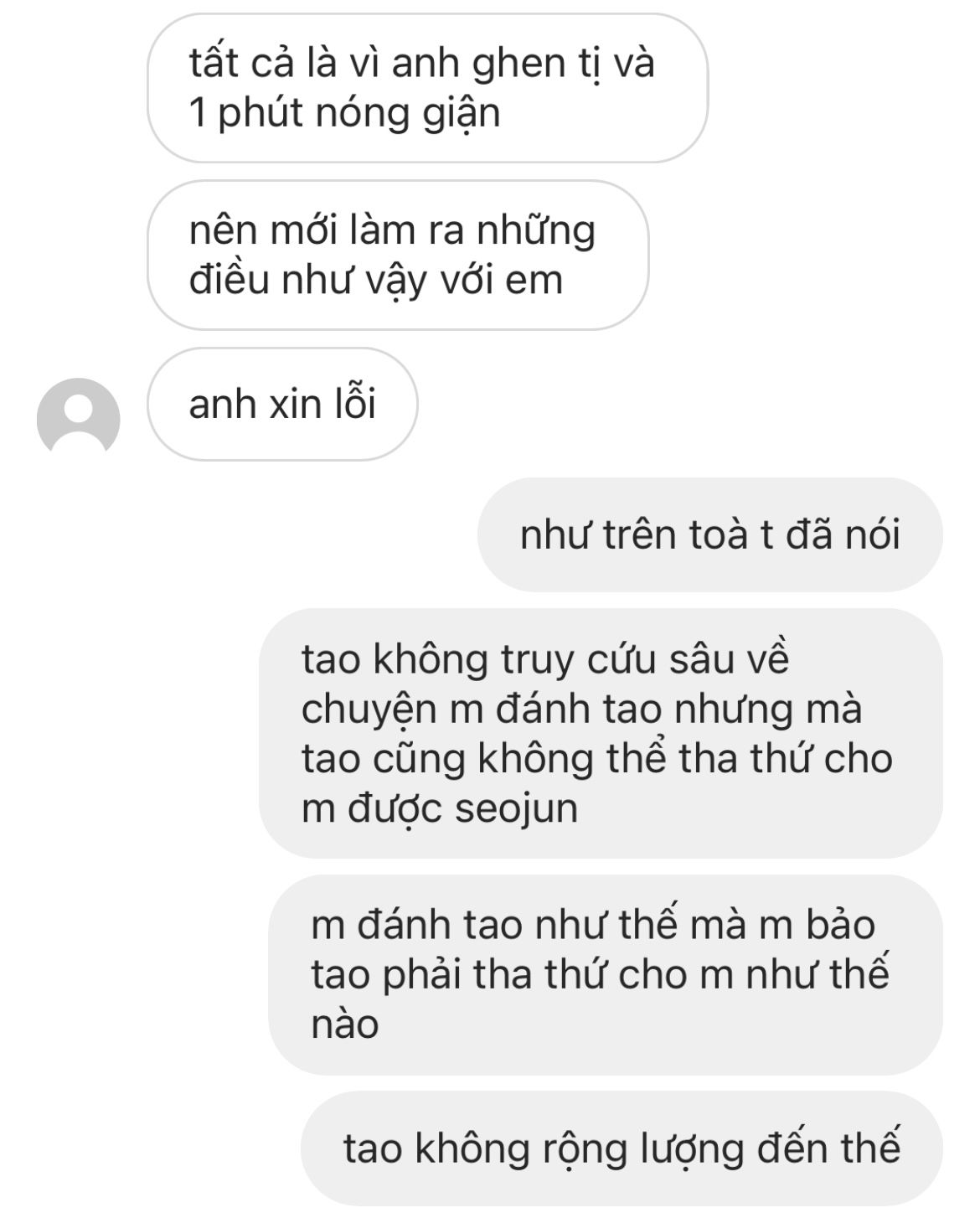The height and width of the screenshot is (1213, 980).
Task: Click the line 'tao phải tha thứ cho m như thế'
Action: pos(600,974)
